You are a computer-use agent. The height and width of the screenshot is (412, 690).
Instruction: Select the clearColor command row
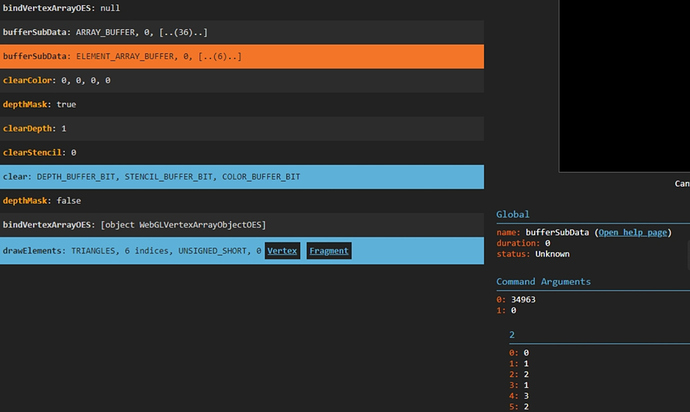(x=57, y=80)
